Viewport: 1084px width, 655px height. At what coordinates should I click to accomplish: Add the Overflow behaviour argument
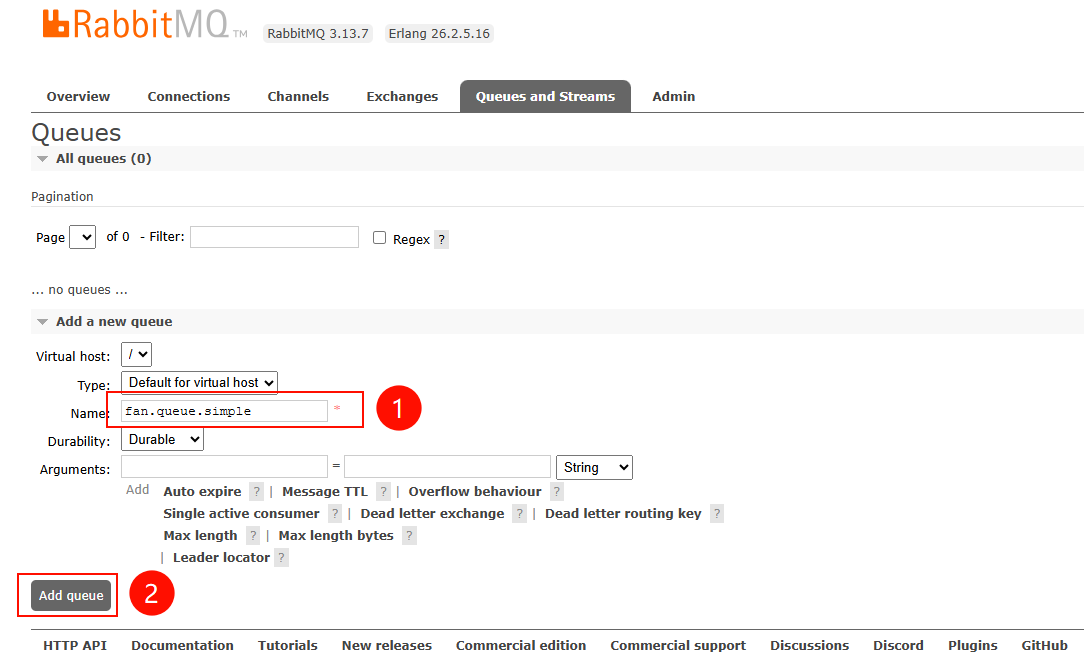[475, 492]
